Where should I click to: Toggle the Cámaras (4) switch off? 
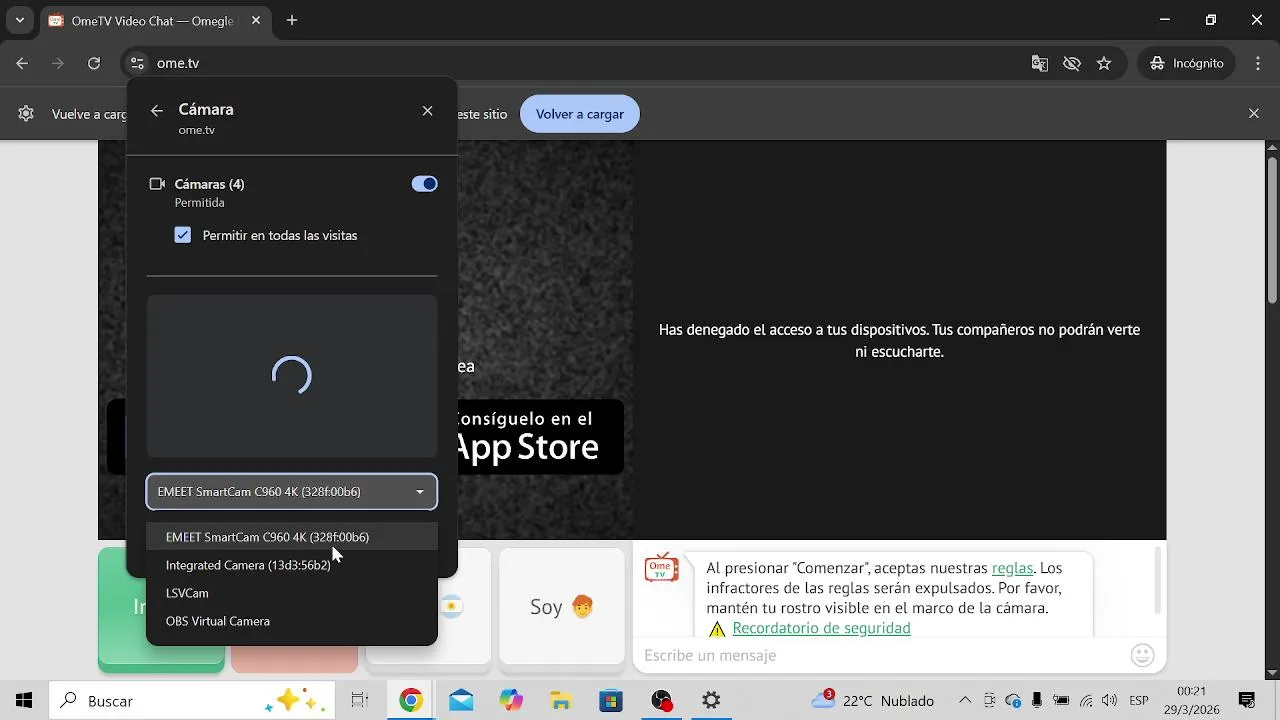[424, 184]
